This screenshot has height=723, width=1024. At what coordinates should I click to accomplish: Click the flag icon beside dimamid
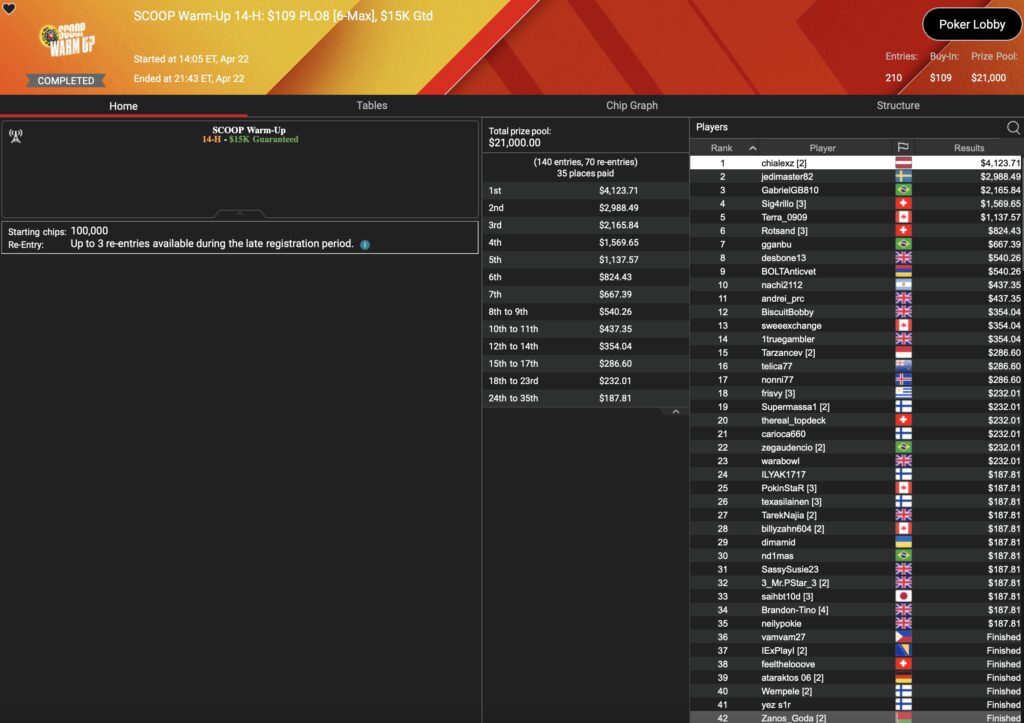[x=903, y=542]
